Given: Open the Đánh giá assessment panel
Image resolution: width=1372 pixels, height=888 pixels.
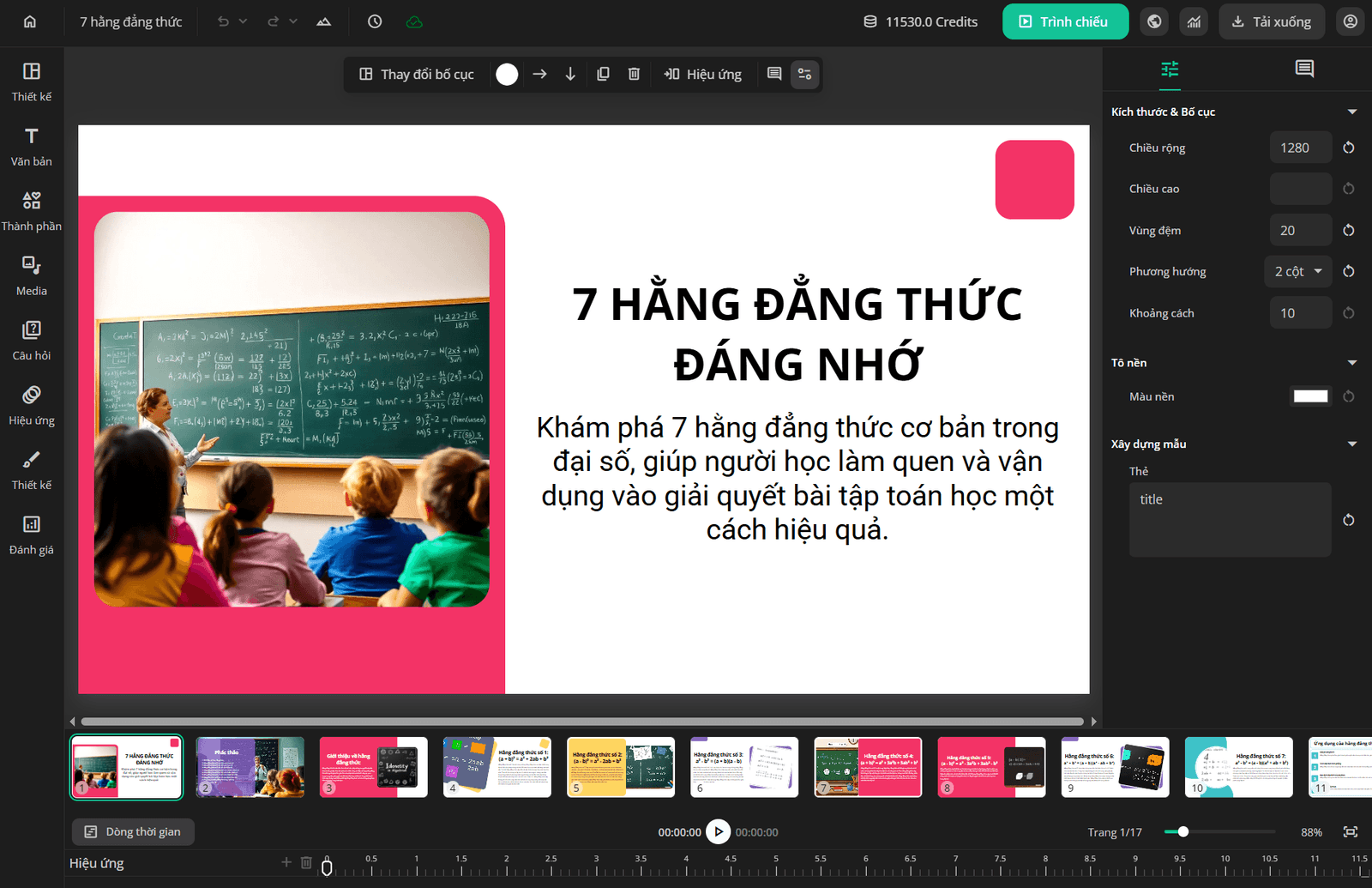Looking at the screenshot, I should [32, 535].
